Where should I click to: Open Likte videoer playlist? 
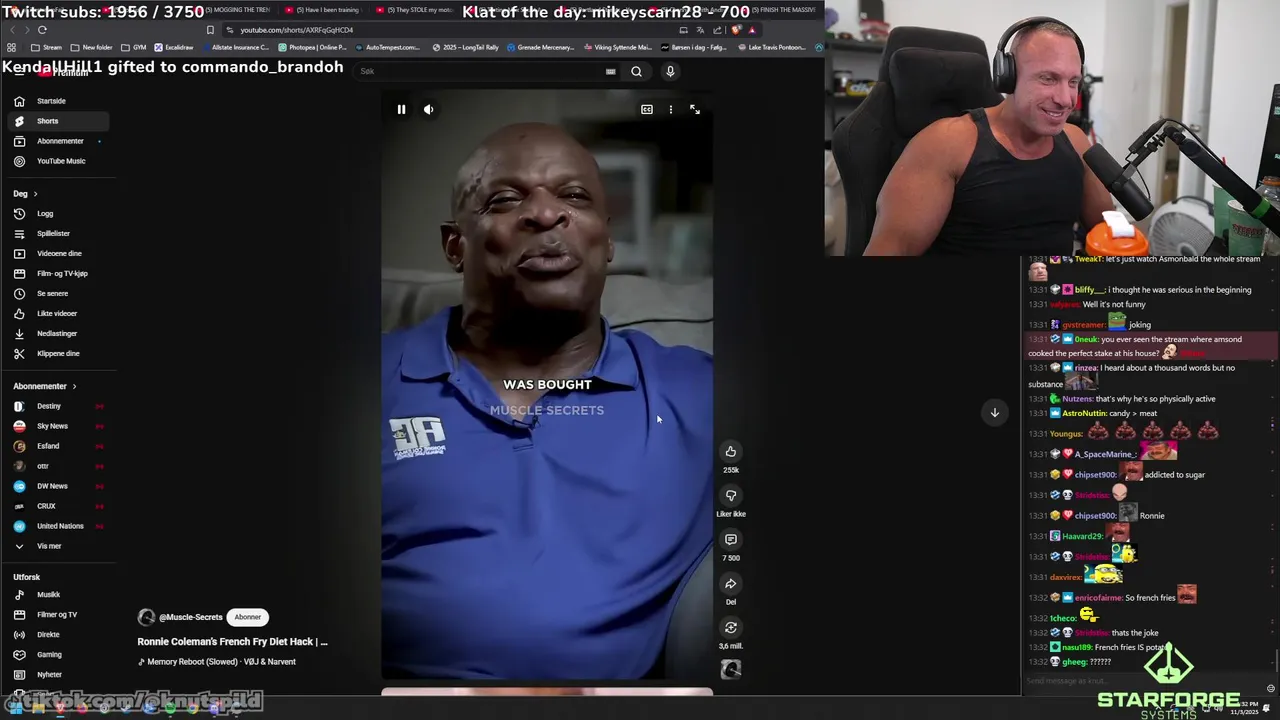[59, 314]
